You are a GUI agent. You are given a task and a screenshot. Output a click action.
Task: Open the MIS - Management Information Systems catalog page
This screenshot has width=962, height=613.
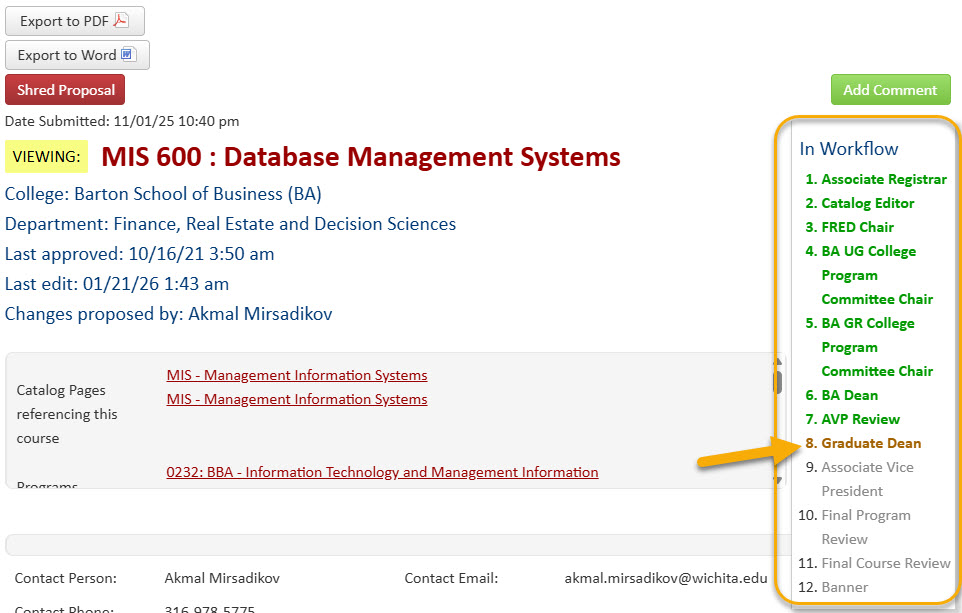click(x=296, y=375)
